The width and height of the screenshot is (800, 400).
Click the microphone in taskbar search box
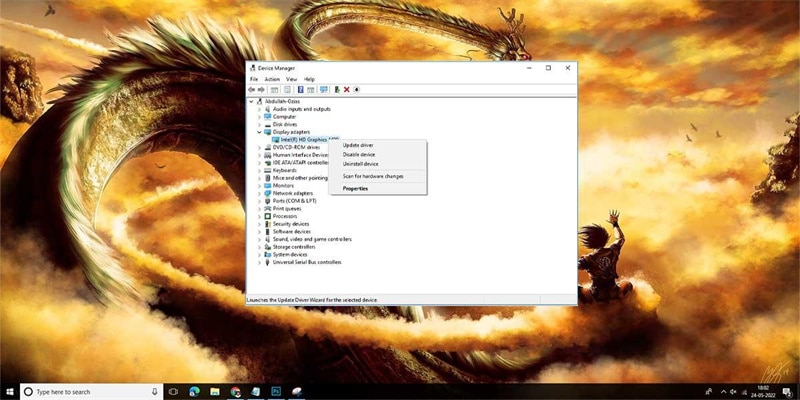coord(155,392)
